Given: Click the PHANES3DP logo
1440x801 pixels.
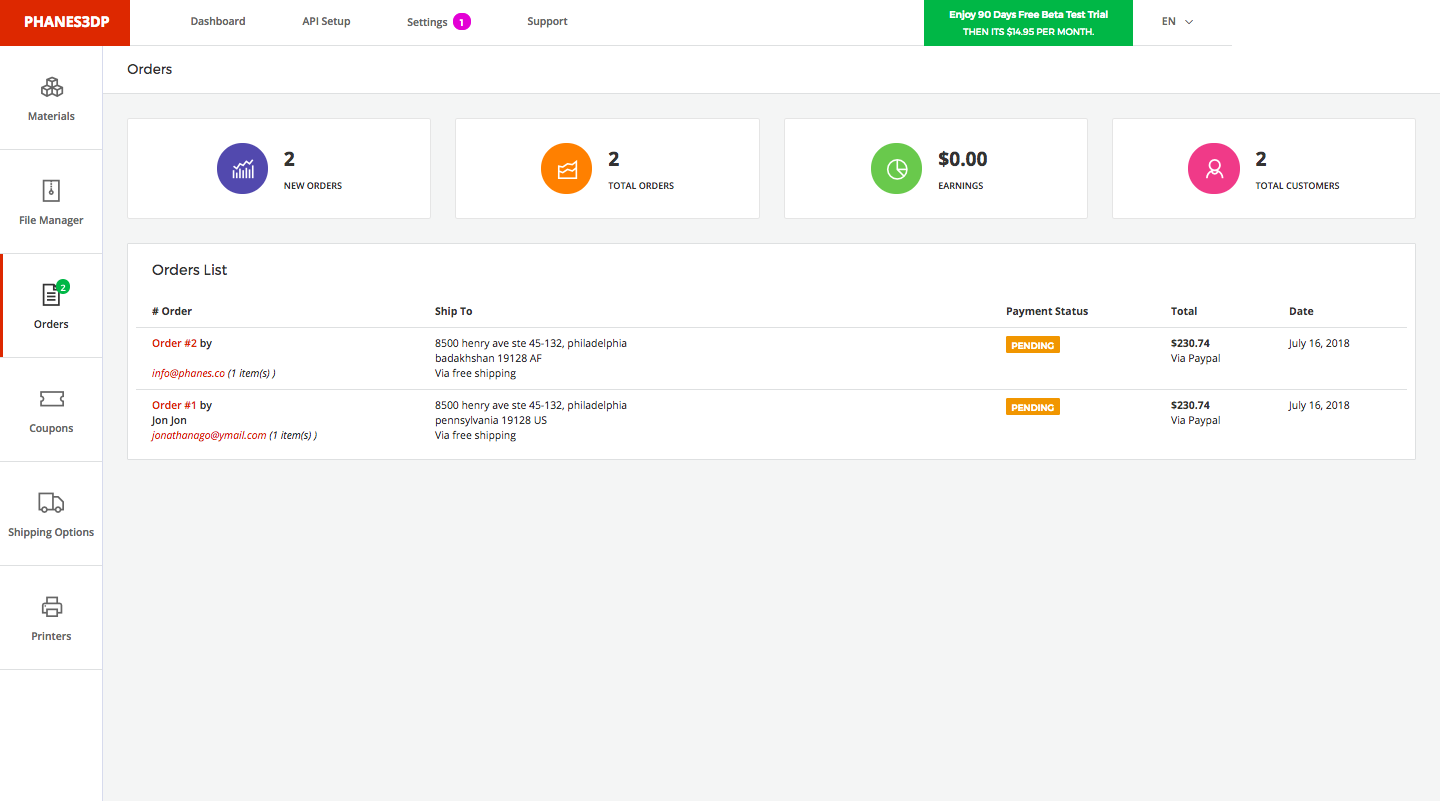Looking at the screenshot, I should pos(65,23).
